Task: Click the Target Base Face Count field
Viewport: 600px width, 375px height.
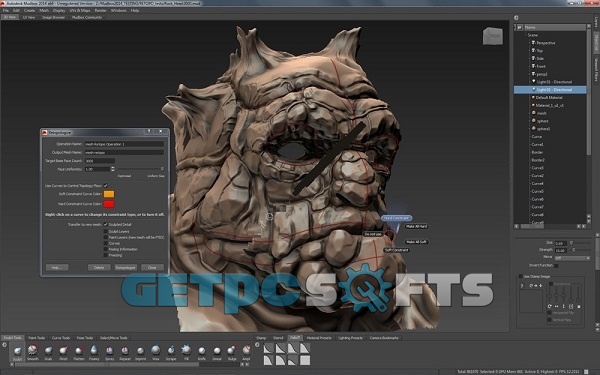Action: pyautogui.click(x=99, y=161)
